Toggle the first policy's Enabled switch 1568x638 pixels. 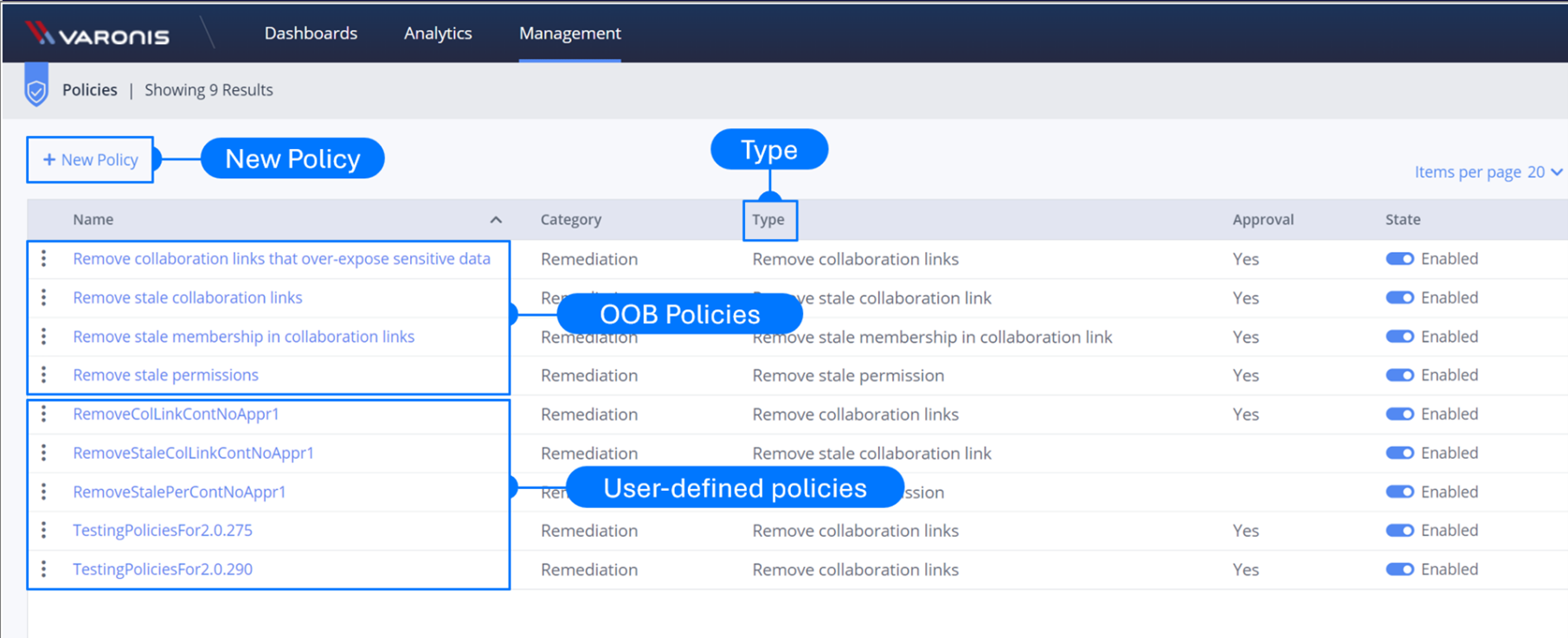1399,259
